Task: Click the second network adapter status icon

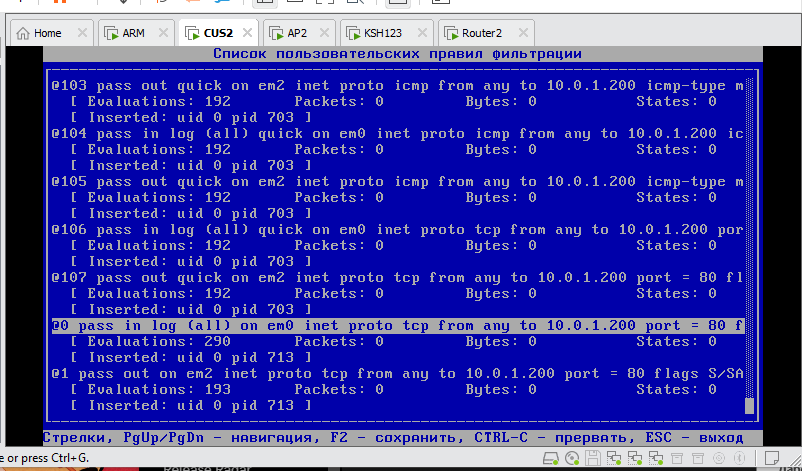Action: coord(635,458)
